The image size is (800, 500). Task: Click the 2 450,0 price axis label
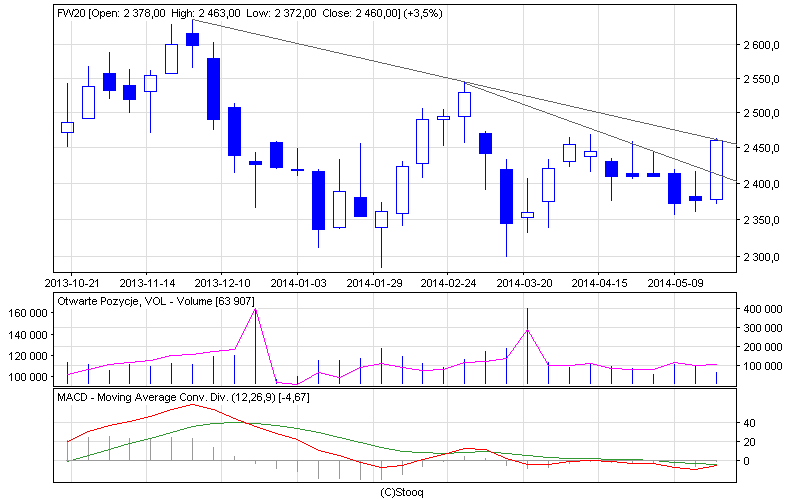[x=761, y=148]
